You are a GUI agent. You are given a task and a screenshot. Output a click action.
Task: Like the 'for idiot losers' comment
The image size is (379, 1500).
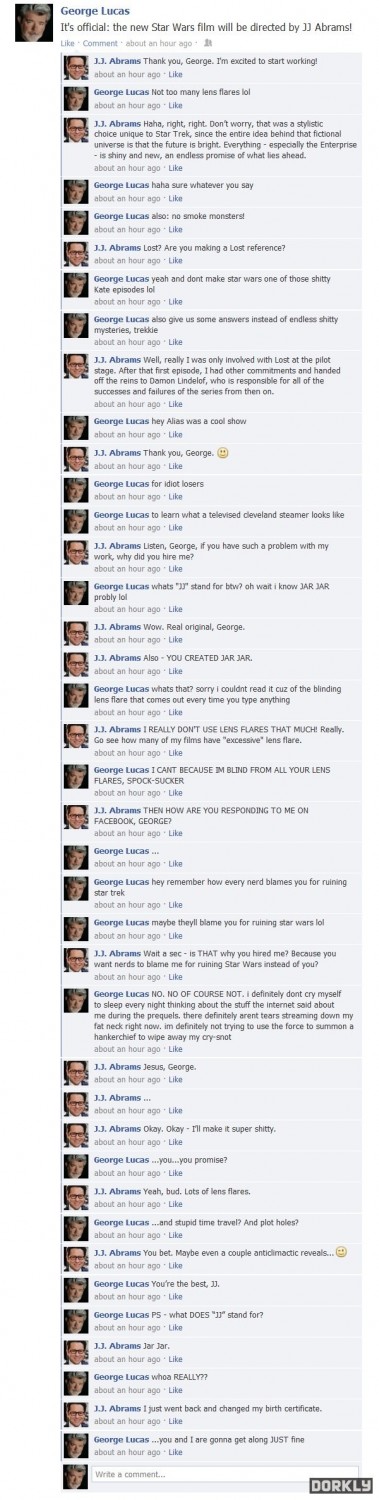coord(175,495)
